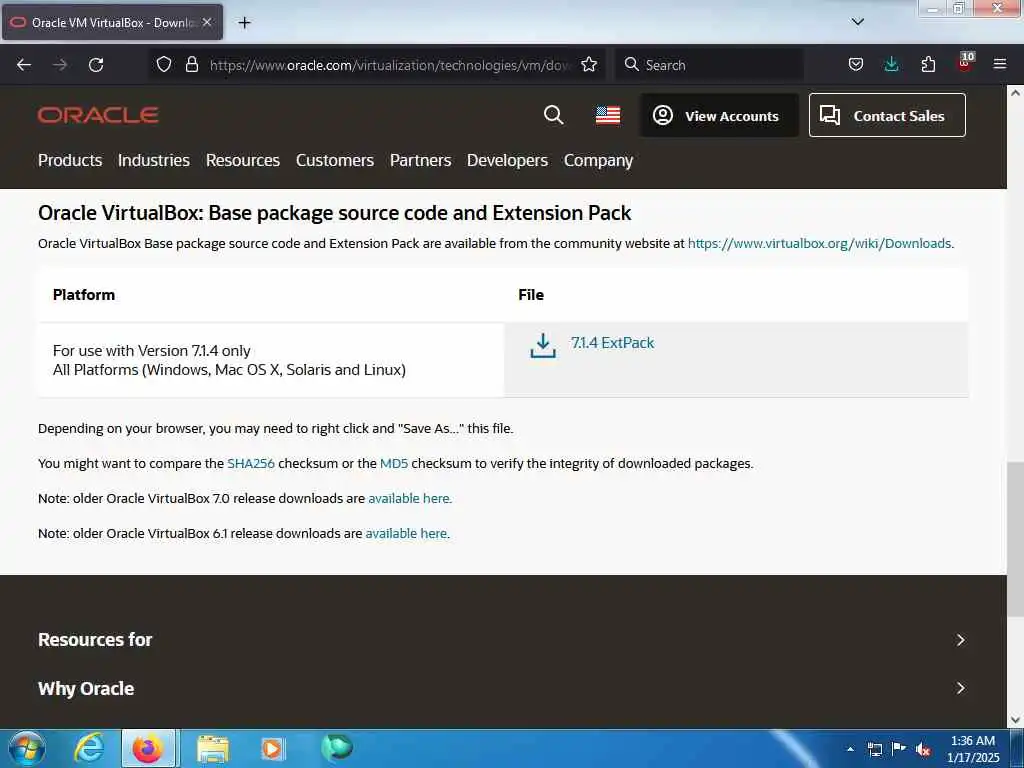The image size is (1024, 768).
Task: Open the Industries menu
Action: (153, 160)
